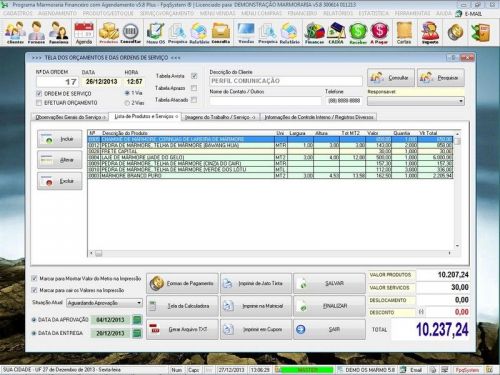The height and width of the screenshot is (375, 500).
Task: Toggle Marcar para sair os Valores checkbox
Action: (x=34, y=290)
